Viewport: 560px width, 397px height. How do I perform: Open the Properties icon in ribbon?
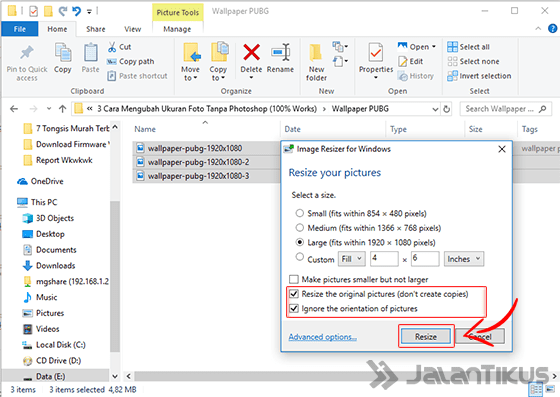[x=376, y=53]
